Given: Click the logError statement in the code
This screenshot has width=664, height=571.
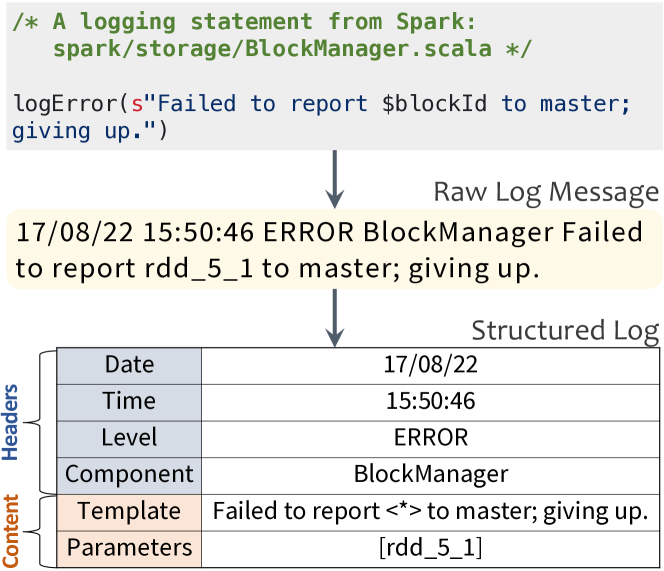Looking at the screenshot, I should tap(320, 116).
